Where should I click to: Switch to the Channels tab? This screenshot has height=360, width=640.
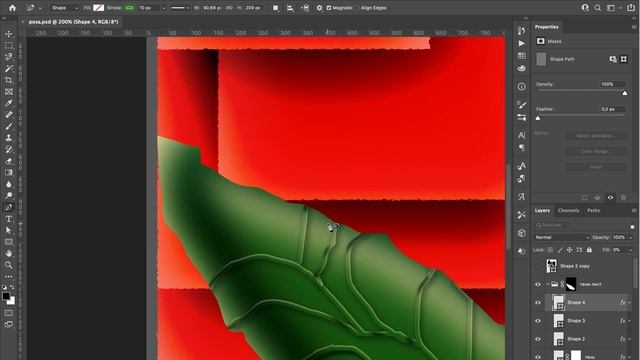click(569, 211)
